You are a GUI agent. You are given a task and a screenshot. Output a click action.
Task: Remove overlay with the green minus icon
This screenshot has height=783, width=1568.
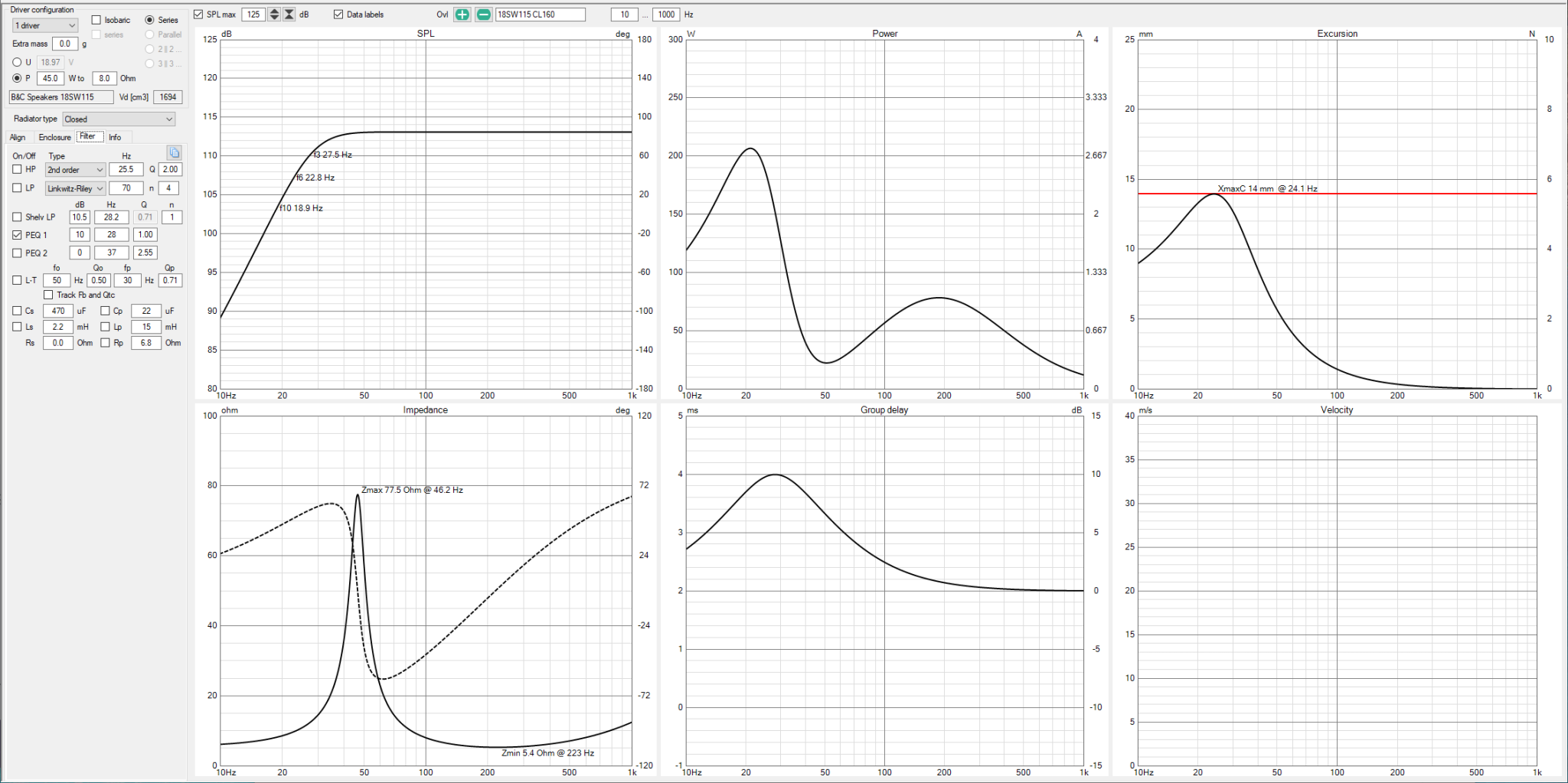tap(483, 15)
